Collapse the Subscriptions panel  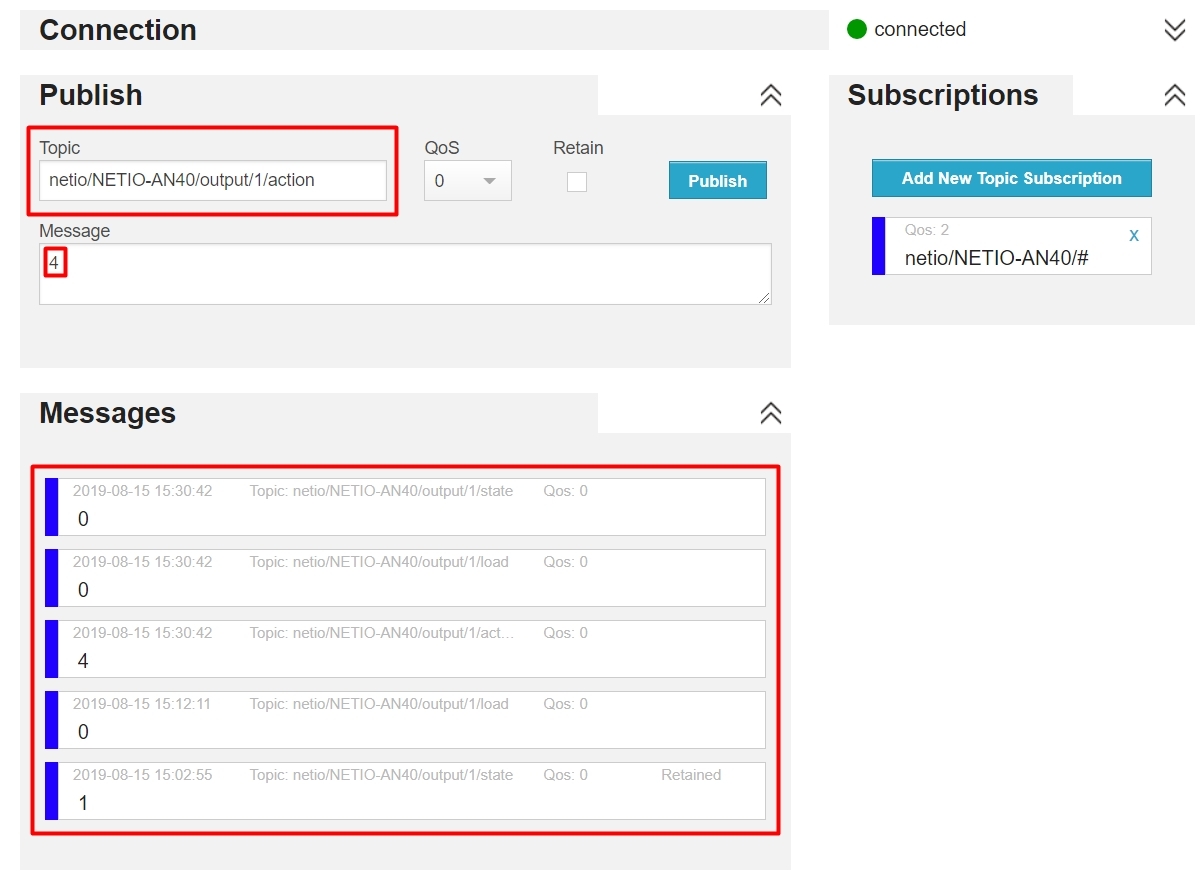point(1174,95)
